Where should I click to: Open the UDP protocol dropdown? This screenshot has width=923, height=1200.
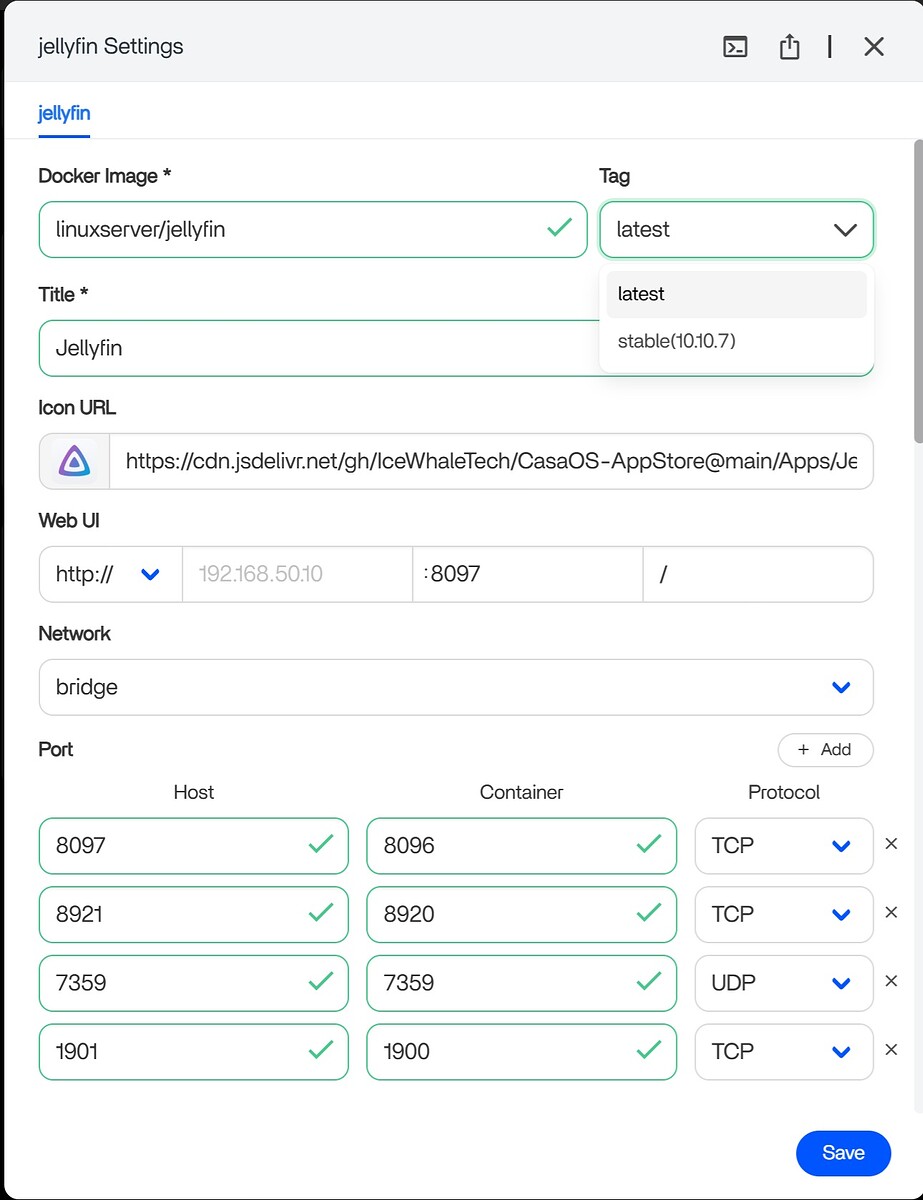tap(784, 983)
